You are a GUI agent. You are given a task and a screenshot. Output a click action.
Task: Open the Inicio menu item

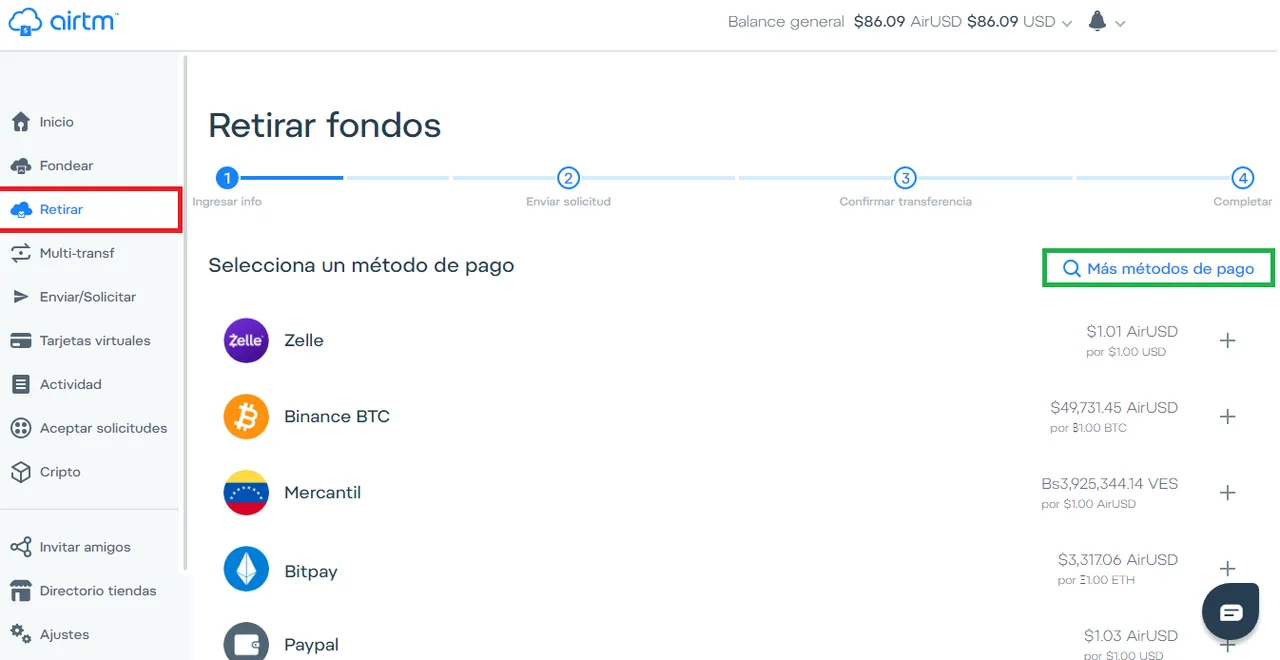(57, 122)
